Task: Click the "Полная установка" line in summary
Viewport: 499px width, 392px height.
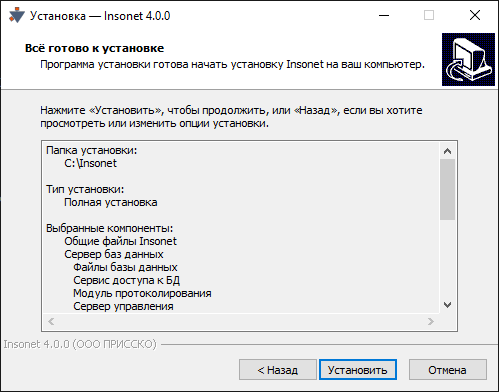Action: [111, 202]
